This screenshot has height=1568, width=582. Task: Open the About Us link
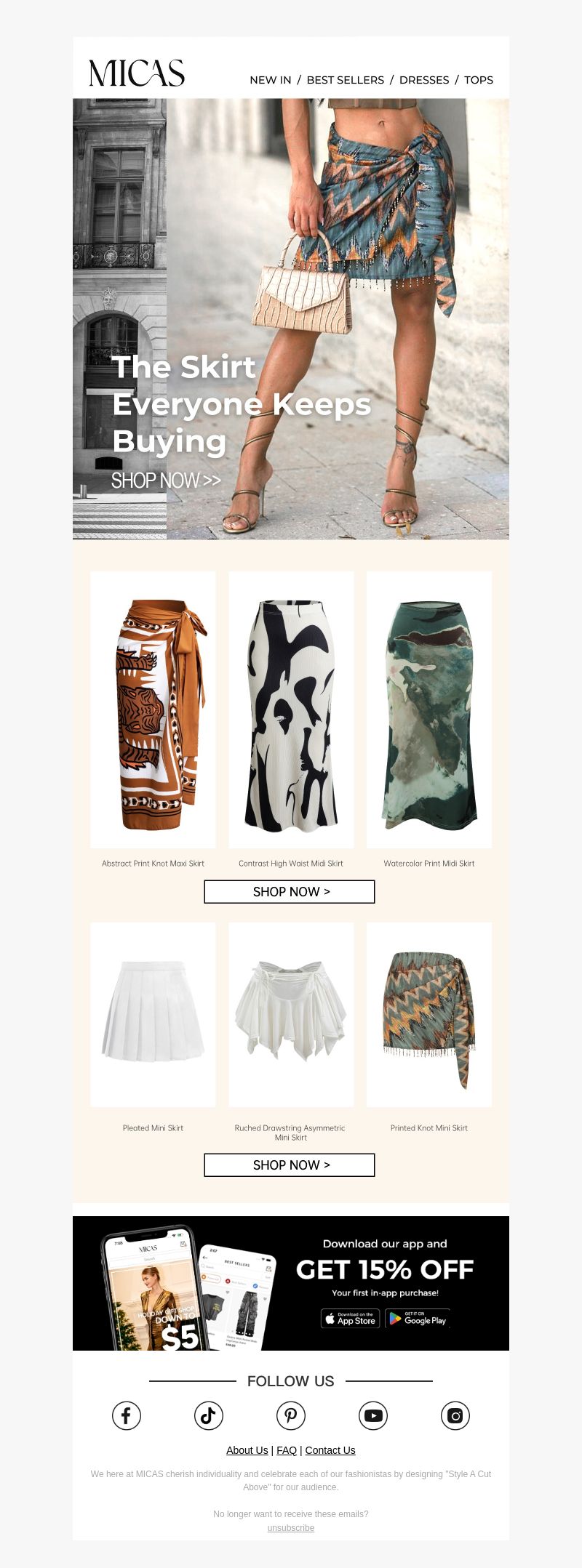[x=247, y=1450]
